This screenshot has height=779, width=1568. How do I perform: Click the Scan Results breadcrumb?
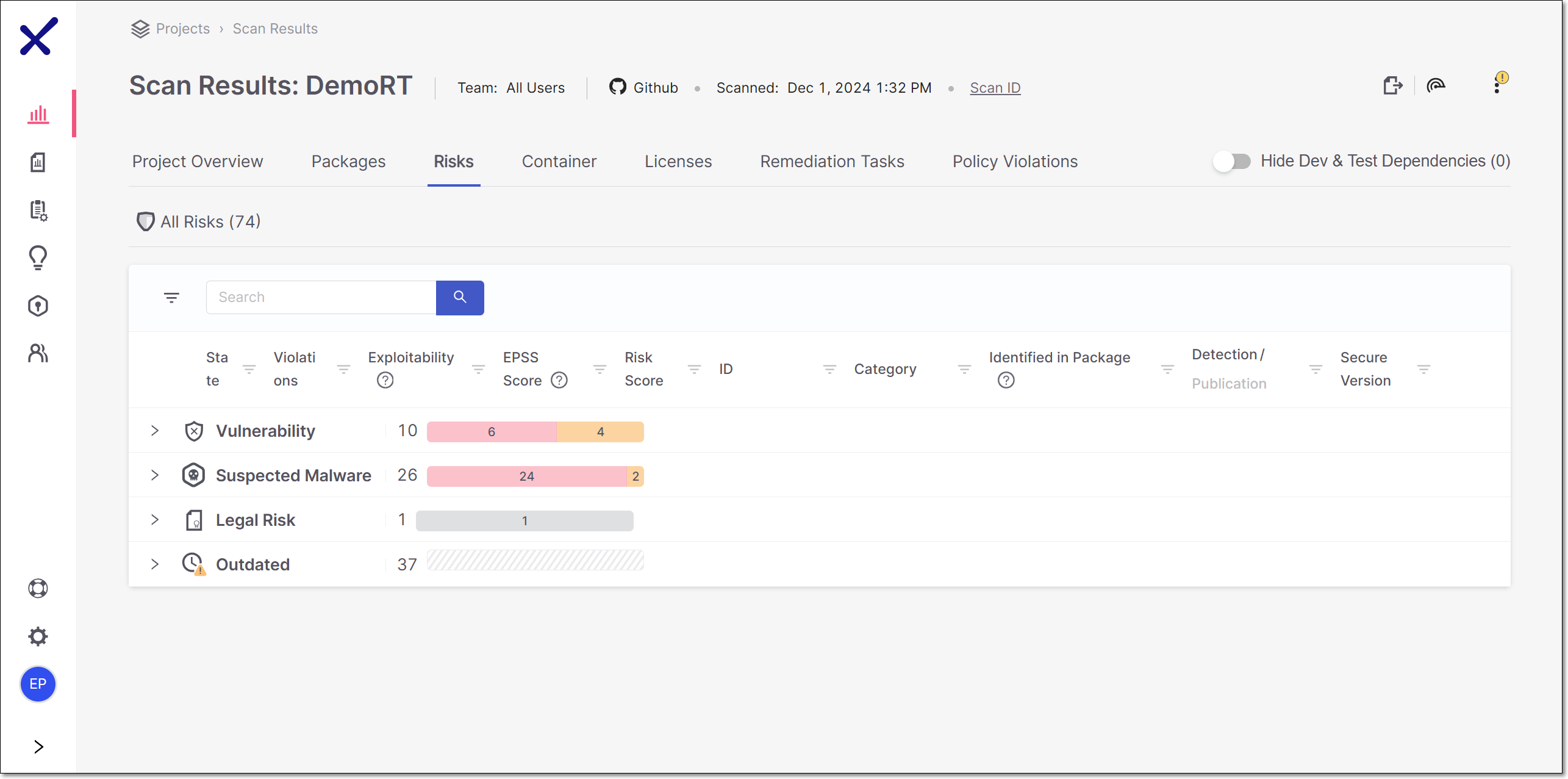pyautogui.click(x=275, y=29)
